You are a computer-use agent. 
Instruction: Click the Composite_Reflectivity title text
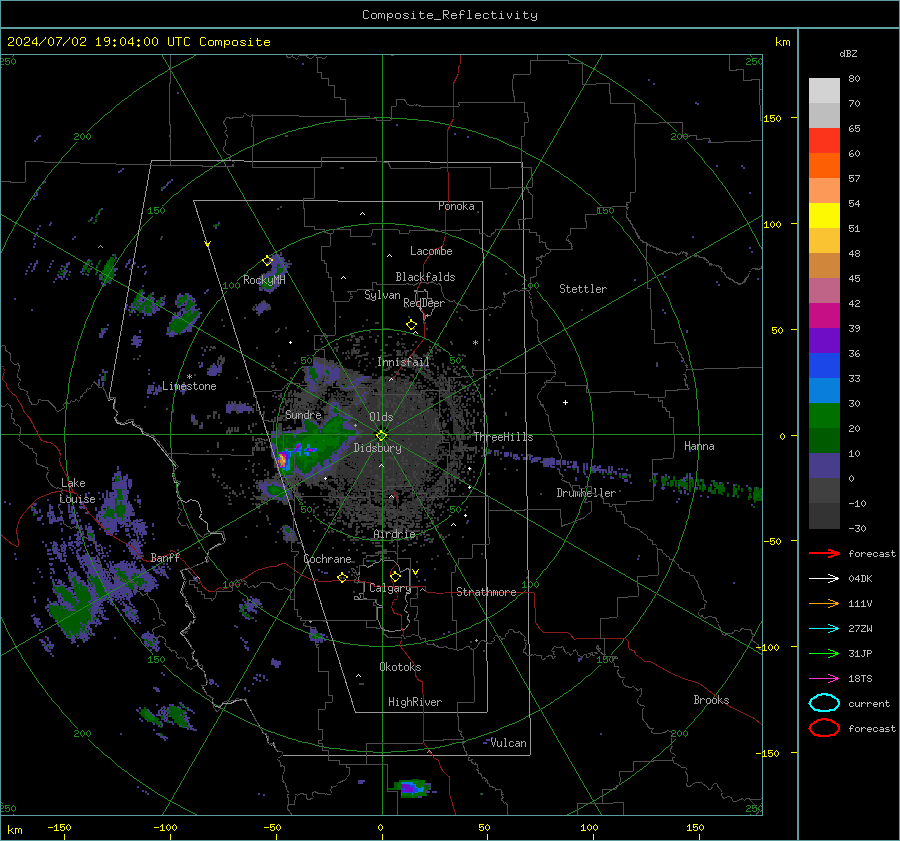tap(449, 15)
